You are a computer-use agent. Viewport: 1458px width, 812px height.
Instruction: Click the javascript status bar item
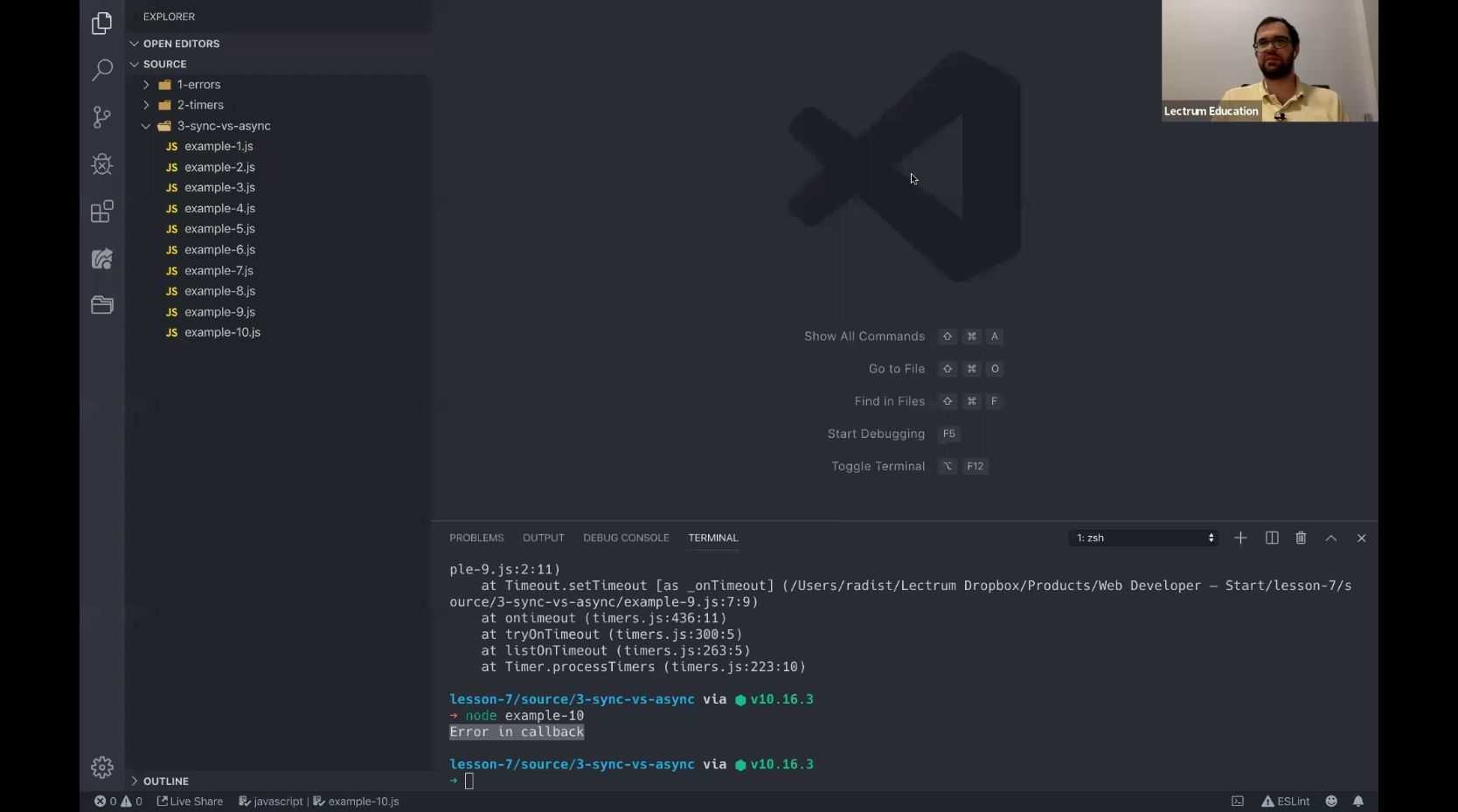pos(271,802)
